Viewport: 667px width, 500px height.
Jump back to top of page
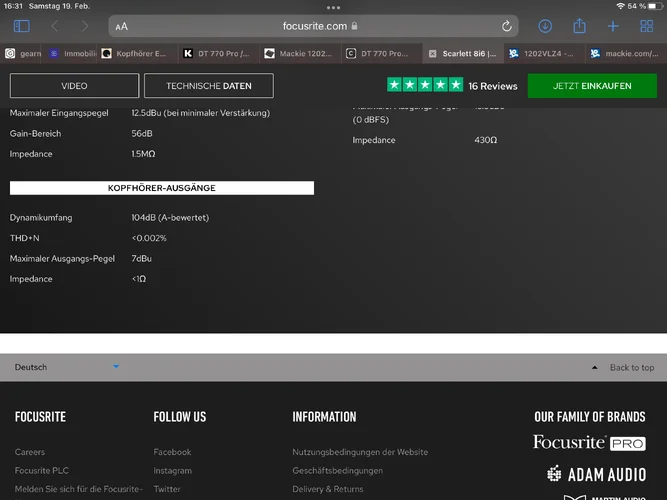click(x=624, y=367)
